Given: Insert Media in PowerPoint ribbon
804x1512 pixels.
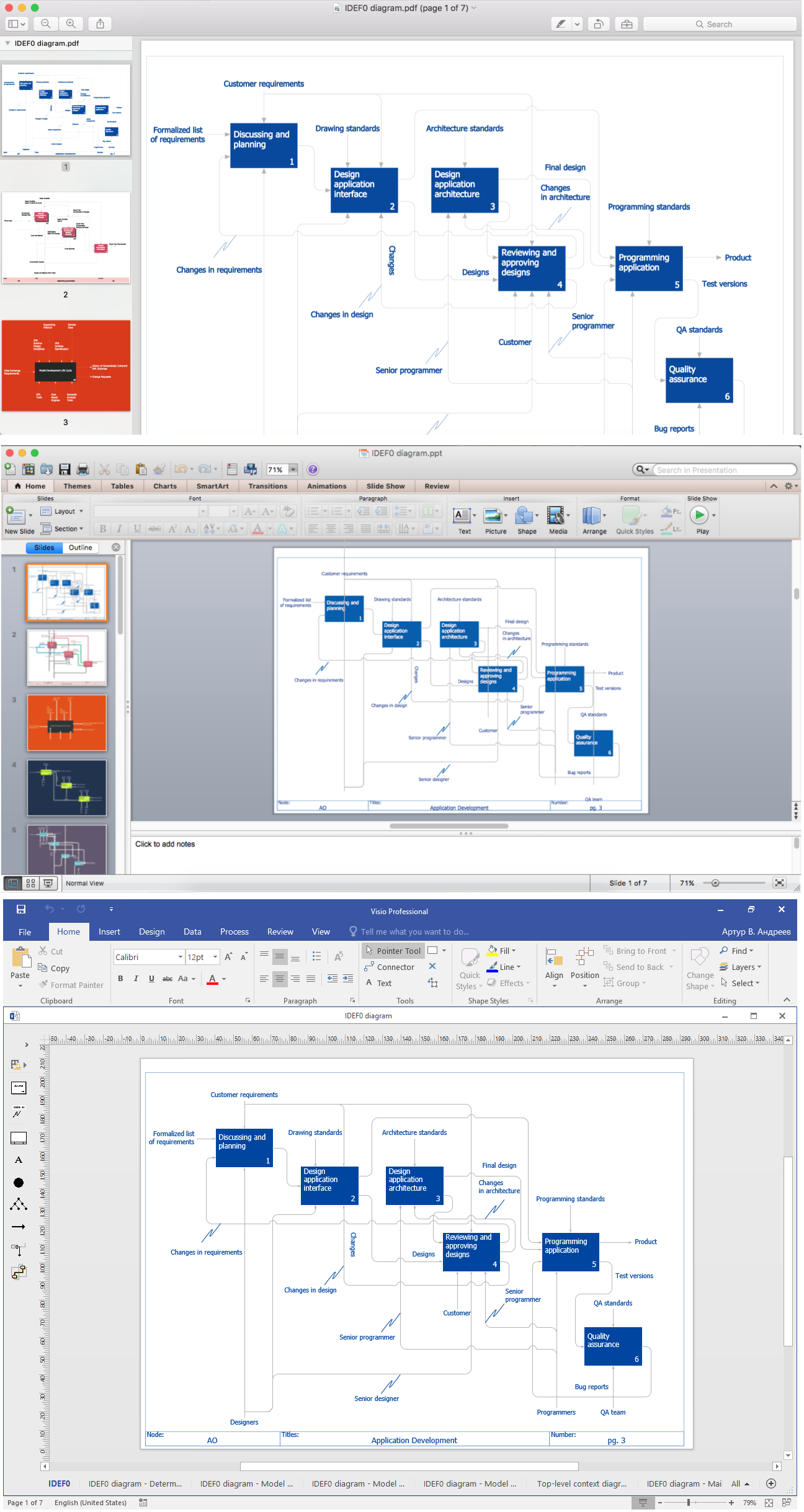Looking at the screenshot, I should click(x=558, y=520).
